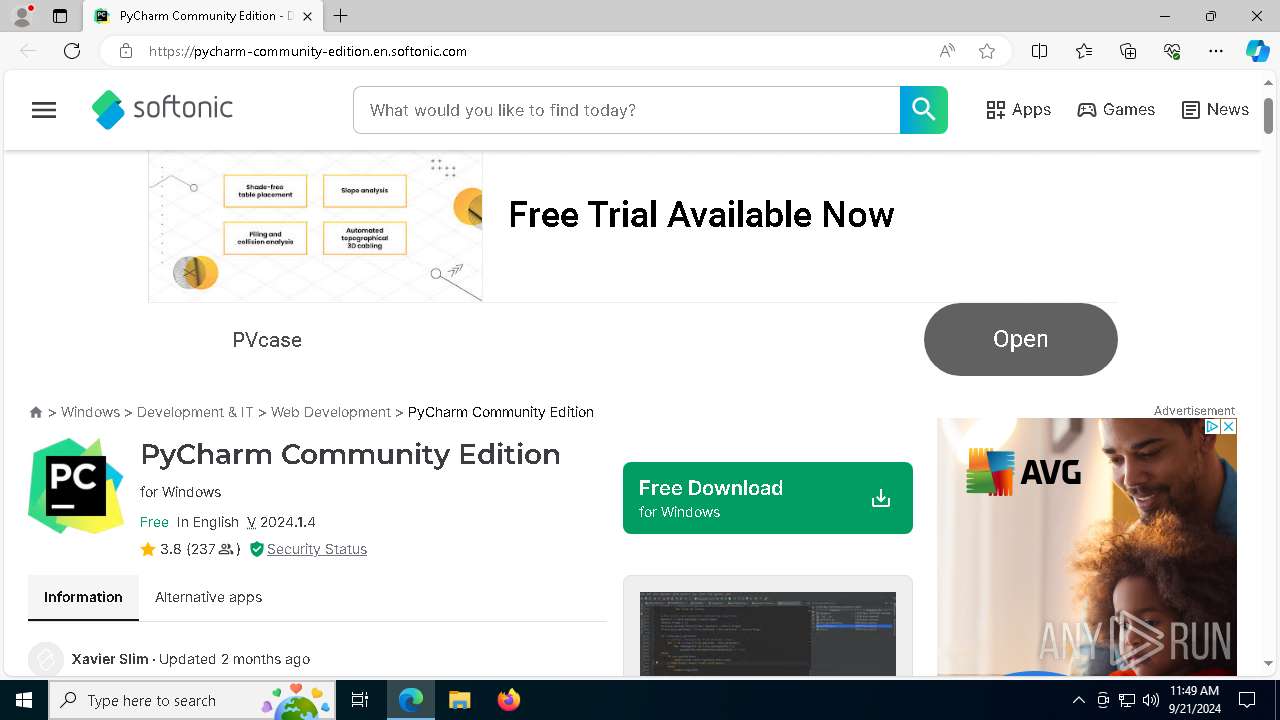Launch Firefox from the taskbar
1280x720 pixels.
(x=509, y=700)
